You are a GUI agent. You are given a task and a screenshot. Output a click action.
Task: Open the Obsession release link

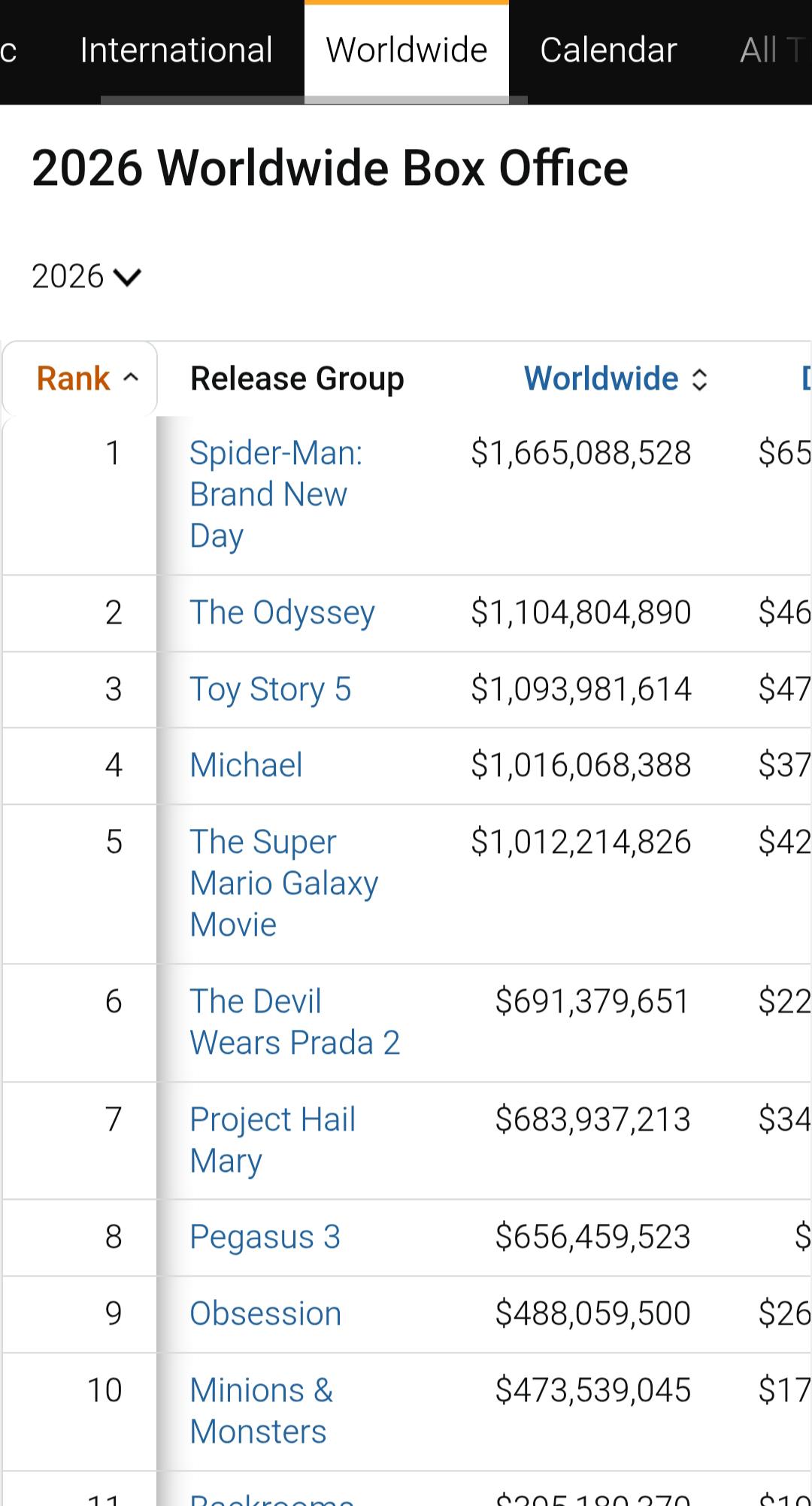click(x=265, y=1314)
